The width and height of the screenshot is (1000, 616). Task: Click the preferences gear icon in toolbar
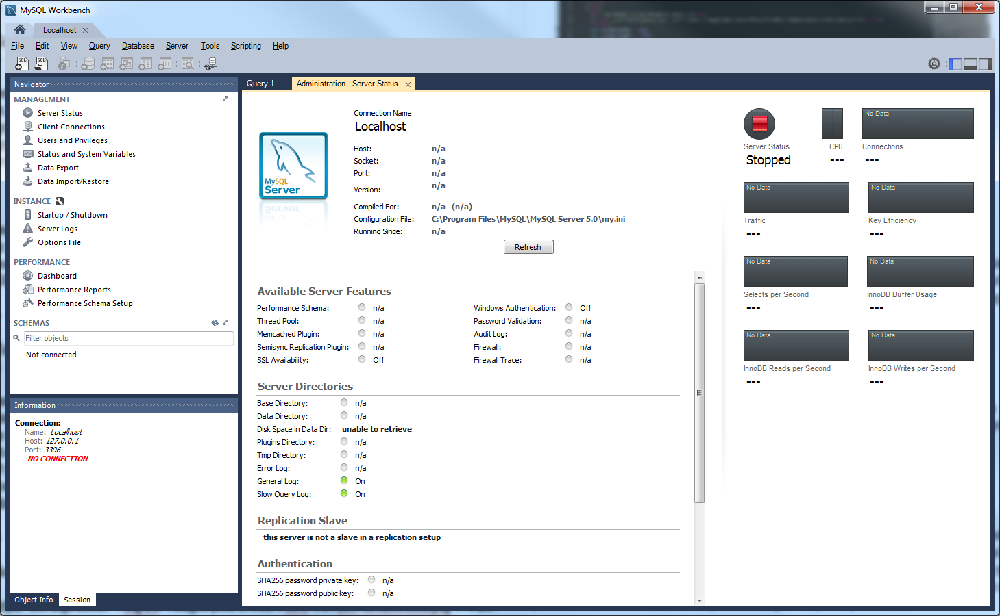click(934, 64)
